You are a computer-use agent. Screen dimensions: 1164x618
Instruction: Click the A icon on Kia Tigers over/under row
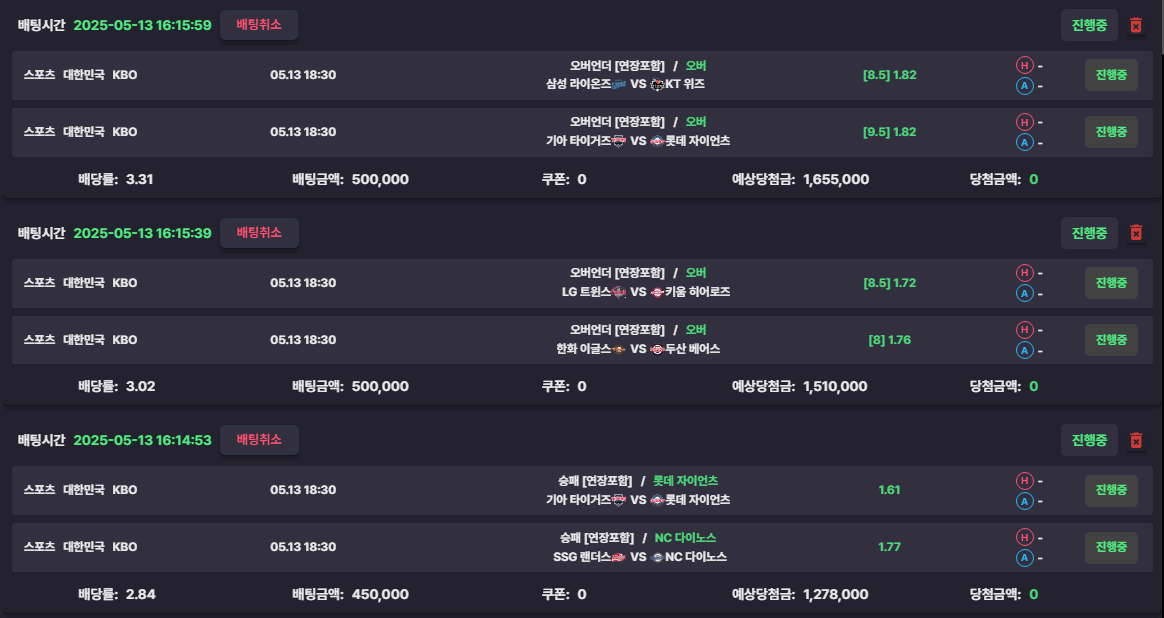pos(1024,143)
